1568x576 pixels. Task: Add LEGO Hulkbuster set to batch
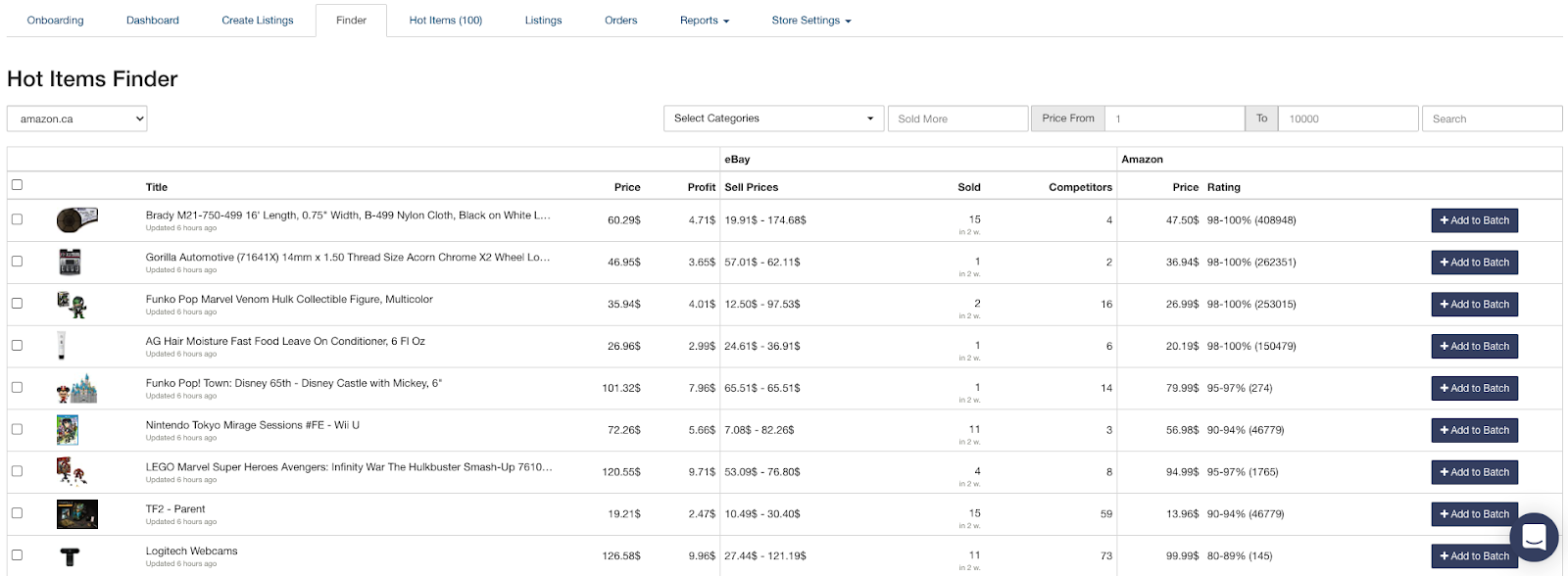tap(1475, 472)
